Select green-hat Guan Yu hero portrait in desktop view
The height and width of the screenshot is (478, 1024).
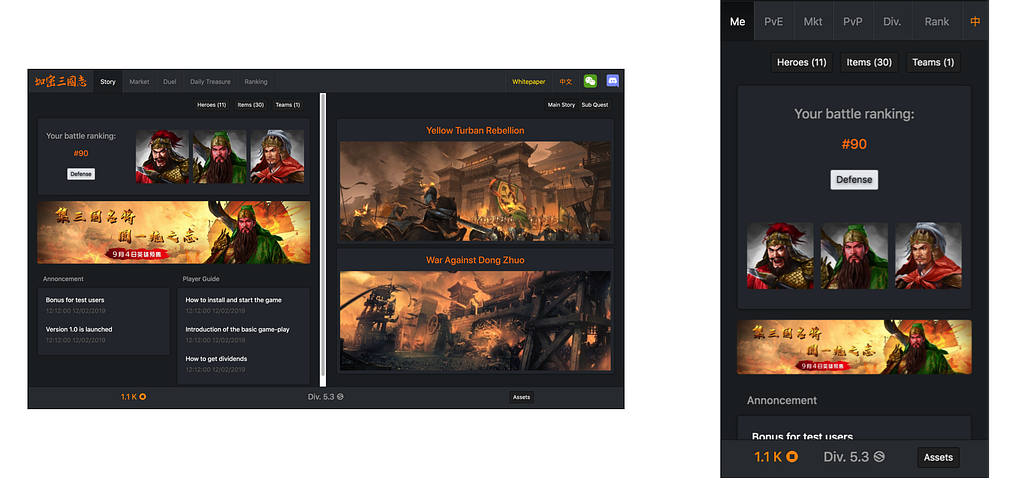coord(219,156)
